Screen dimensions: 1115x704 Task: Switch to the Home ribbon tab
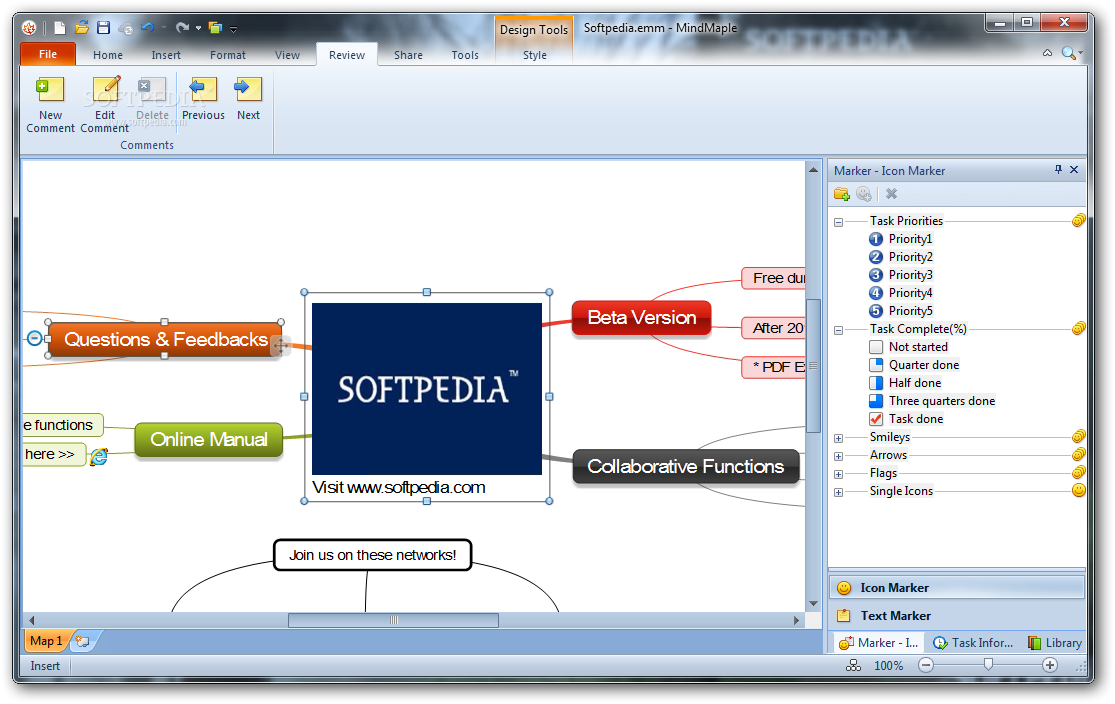[107, 55]
